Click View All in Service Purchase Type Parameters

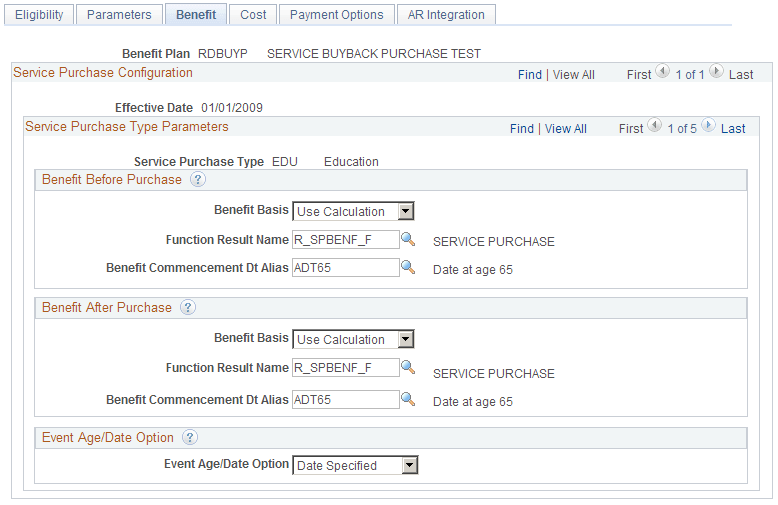click(x=566, y=129)
